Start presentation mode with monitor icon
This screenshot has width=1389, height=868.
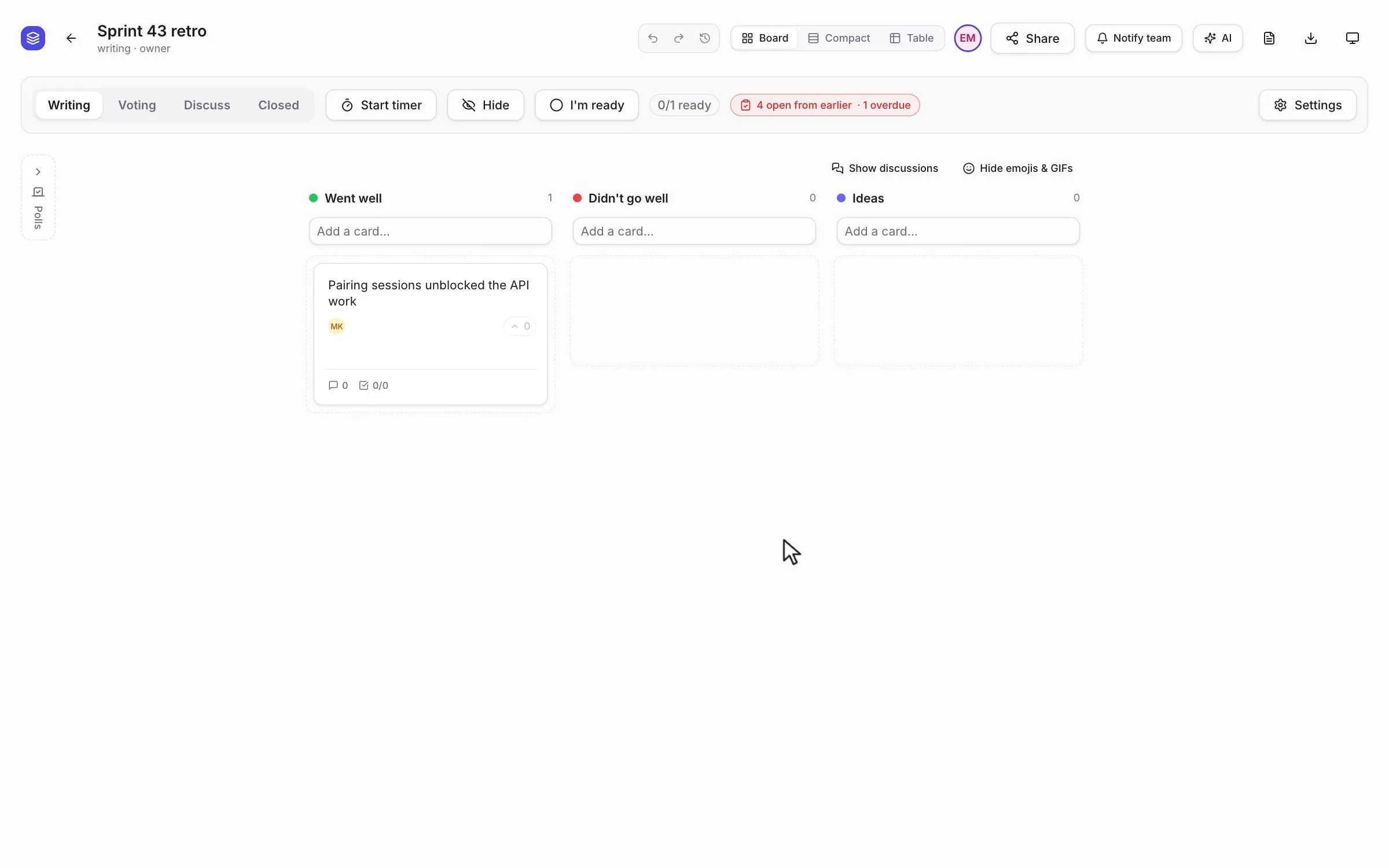click(x=1352, y=38)
